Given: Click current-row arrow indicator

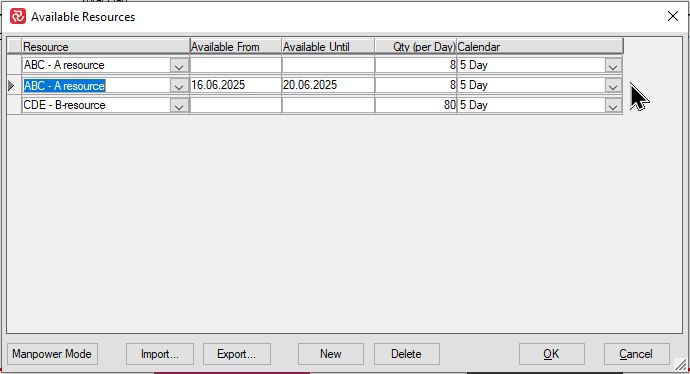Looking at the screenshot, I should pos(11,85).
